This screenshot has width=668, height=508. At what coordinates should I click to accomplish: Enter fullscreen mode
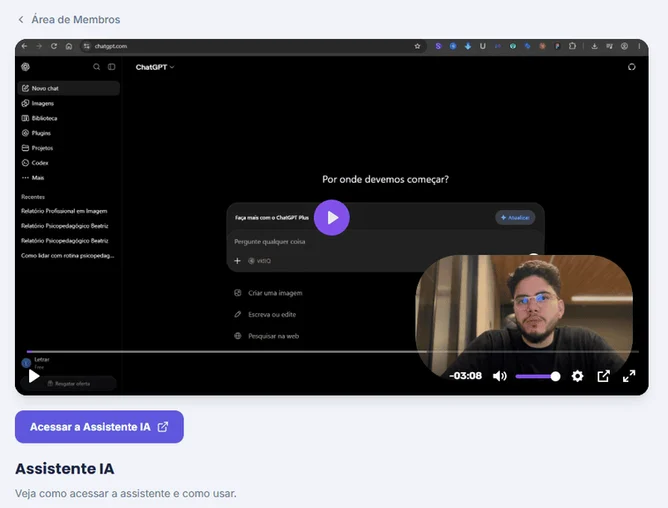[x=629, y=376]
